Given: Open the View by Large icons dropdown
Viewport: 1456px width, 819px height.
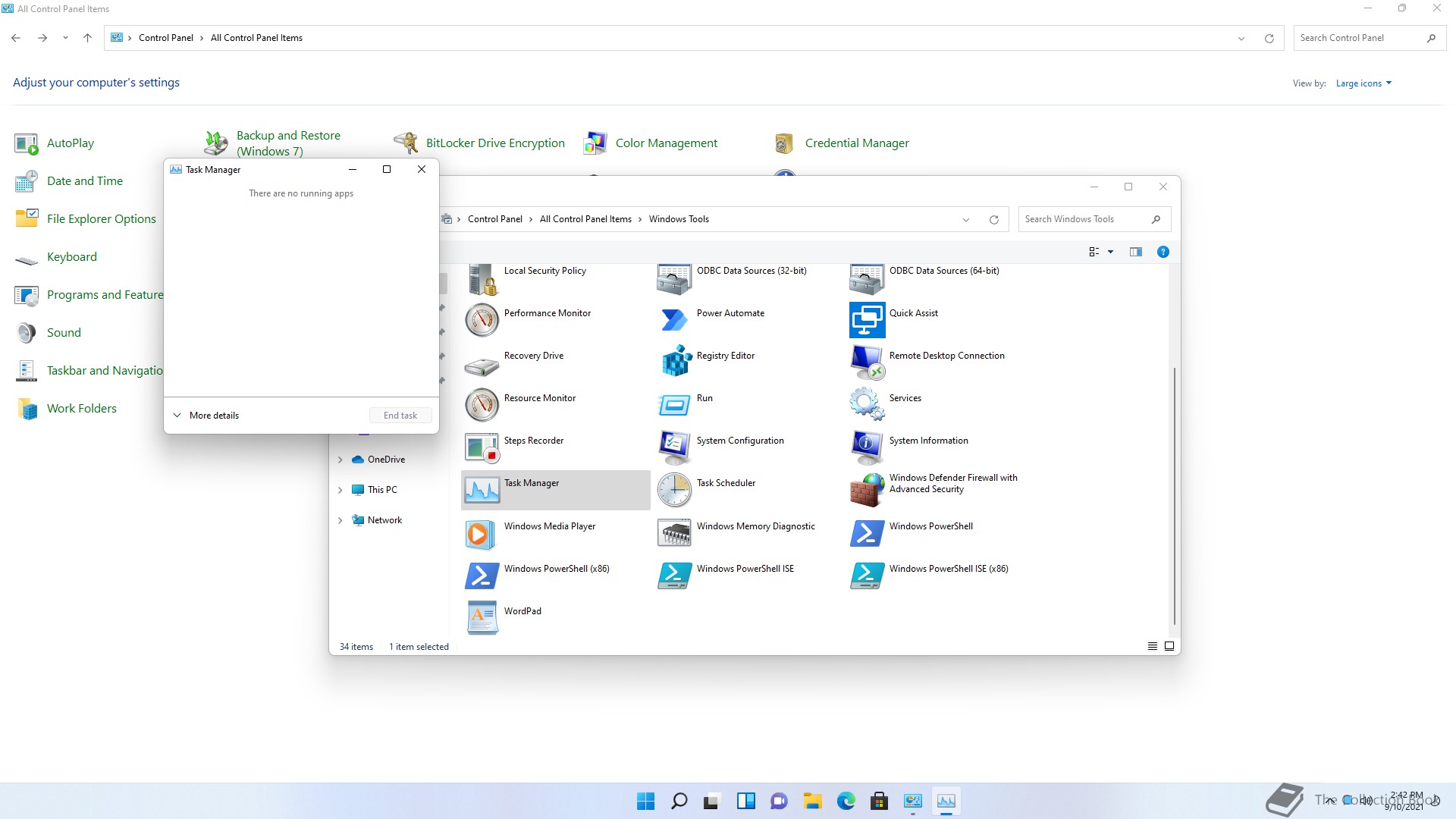Looking at the screenshot, I should coord(1363,83).
